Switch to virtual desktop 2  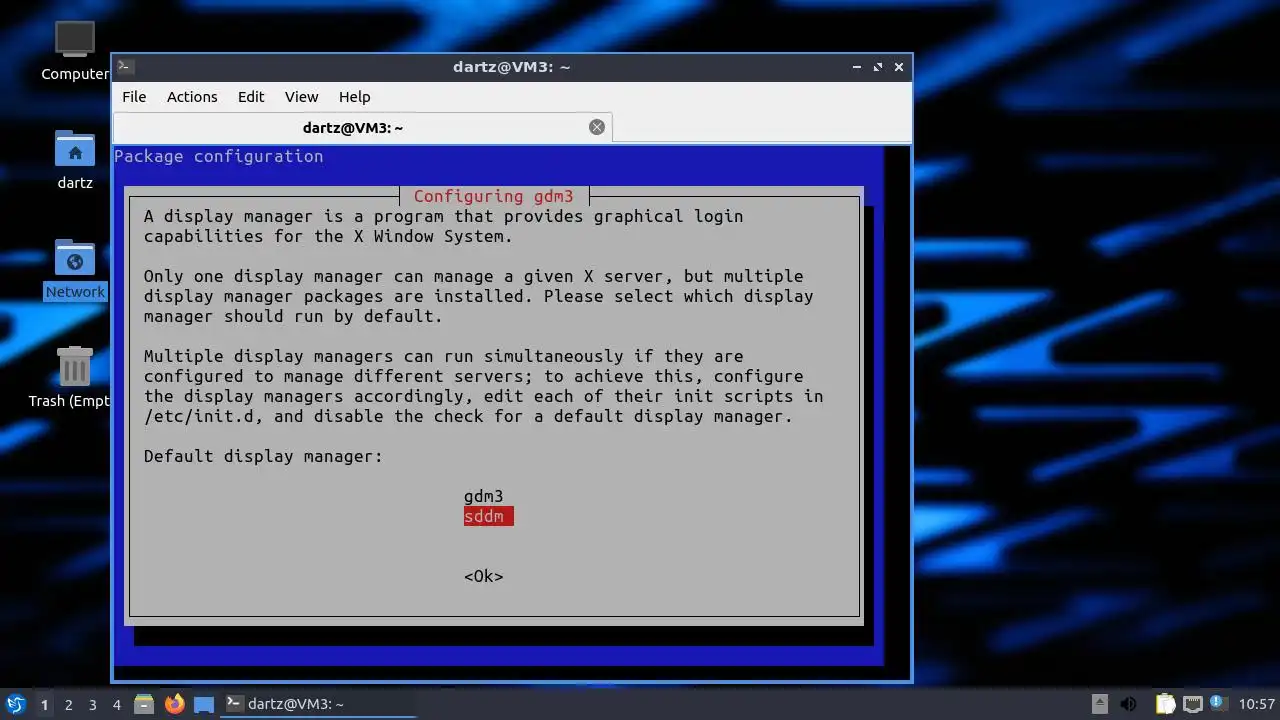point(68,704)
